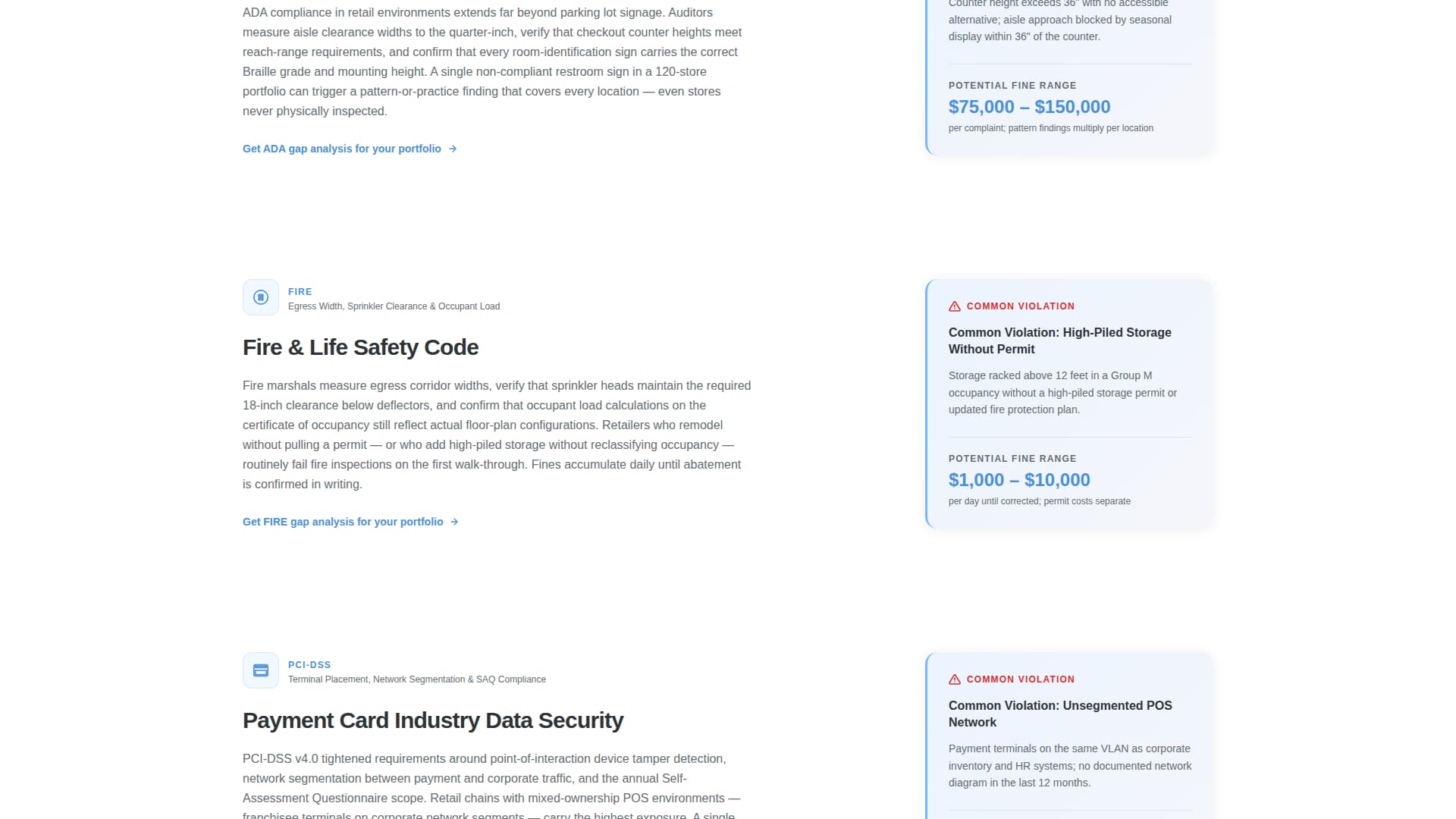
Task: Open ADA gap analysis for your portfolio
Action: pyautogui.click(x=341, y=149)
